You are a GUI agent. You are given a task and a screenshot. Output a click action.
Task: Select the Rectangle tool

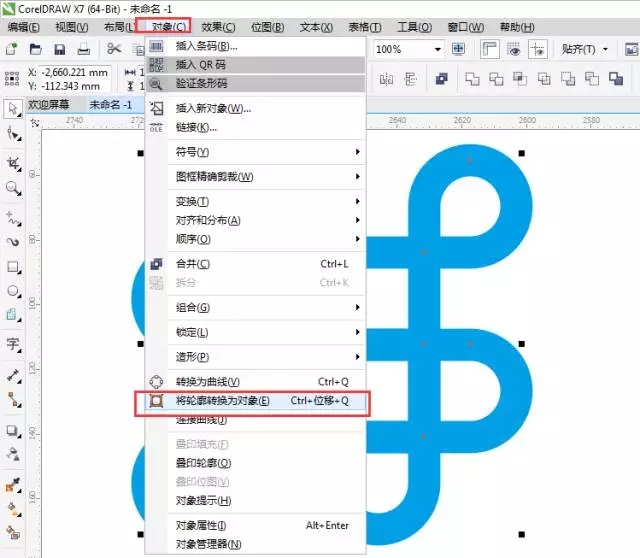(13, 267)
